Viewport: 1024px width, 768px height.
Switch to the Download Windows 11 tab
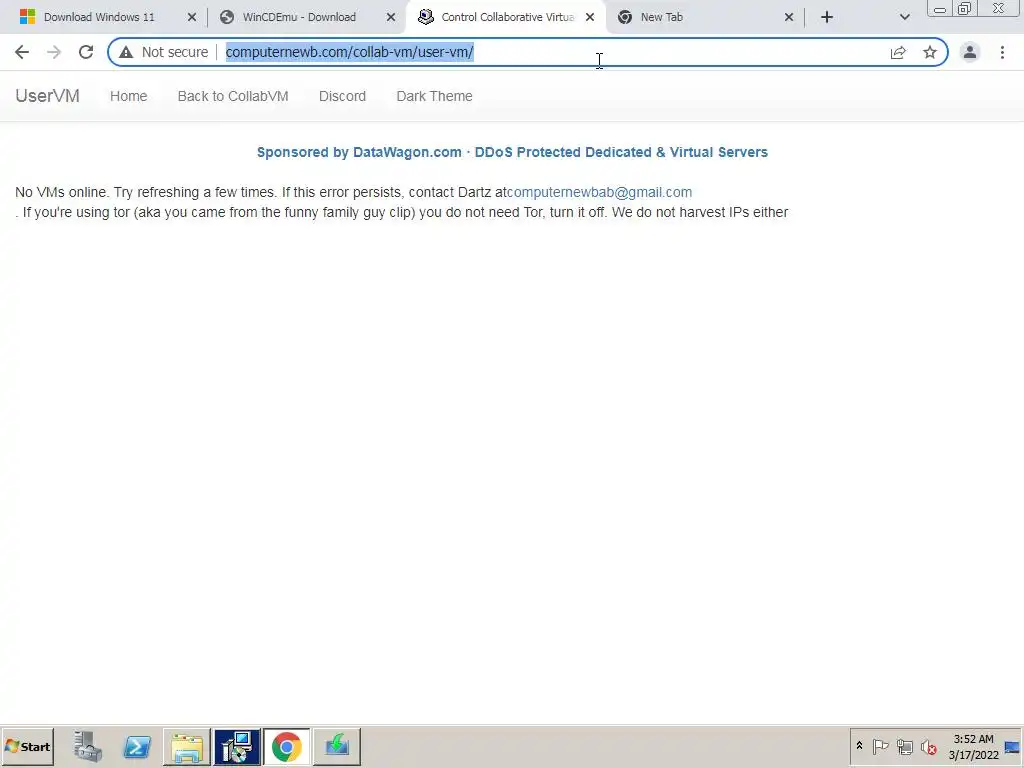coord(99,17)
